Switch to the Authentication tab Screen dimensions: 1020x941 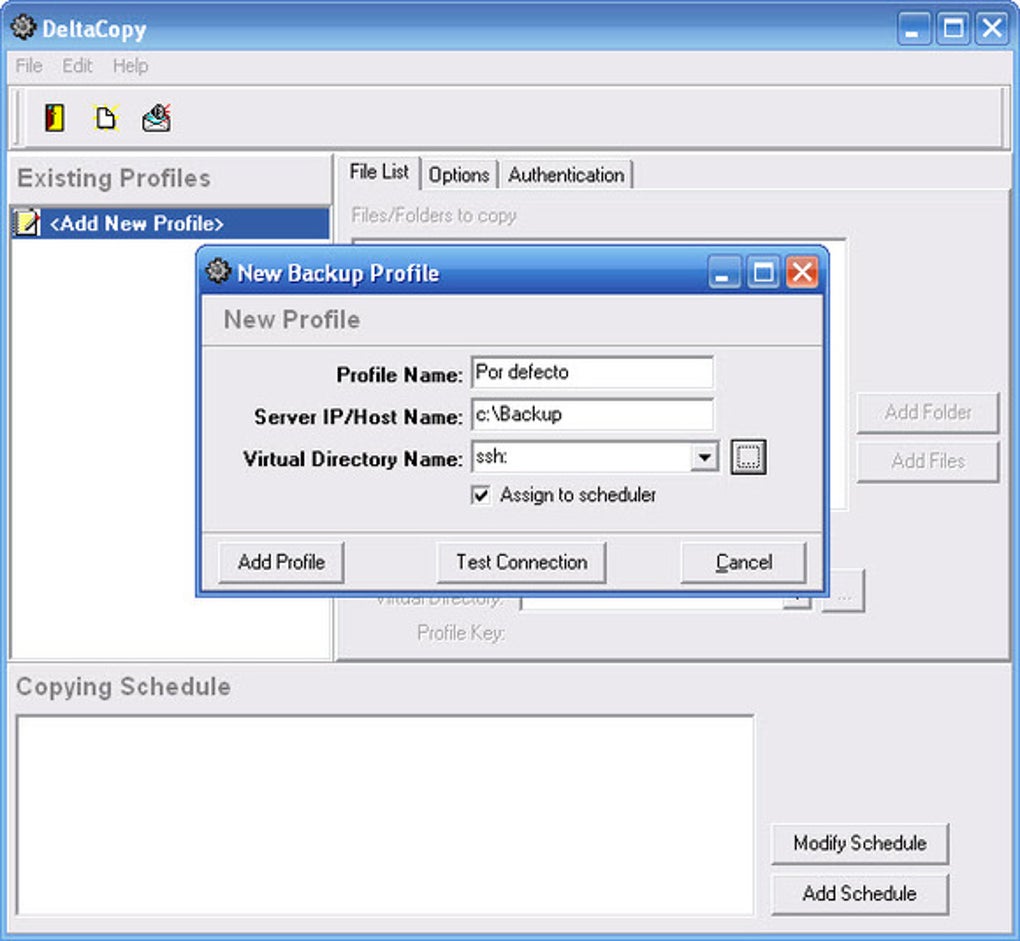pyautogui.click(x=566, y=175)
